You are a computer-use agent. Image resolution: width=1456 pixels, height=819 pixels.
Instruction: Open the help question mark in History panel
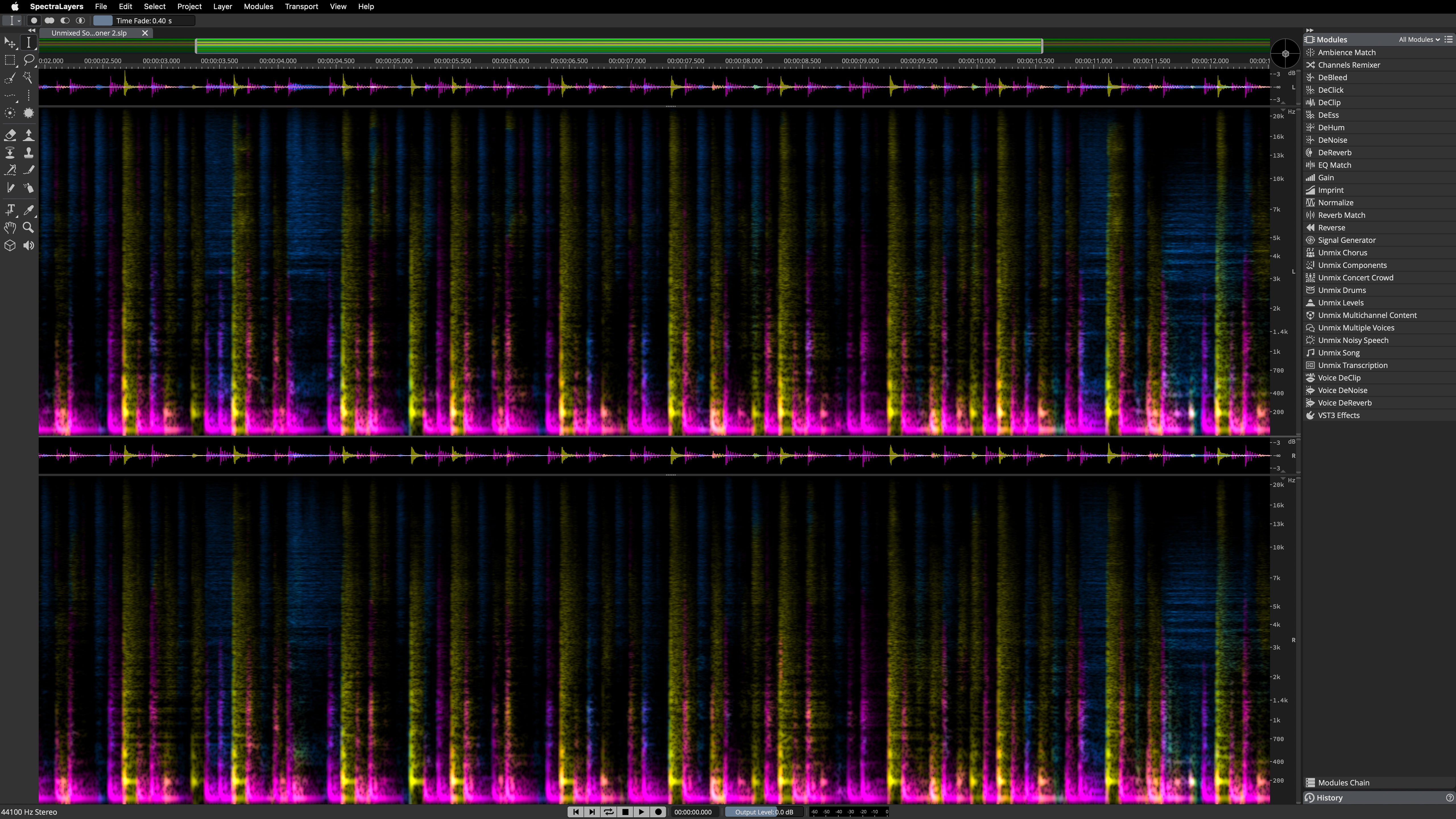coord(1449,797)
